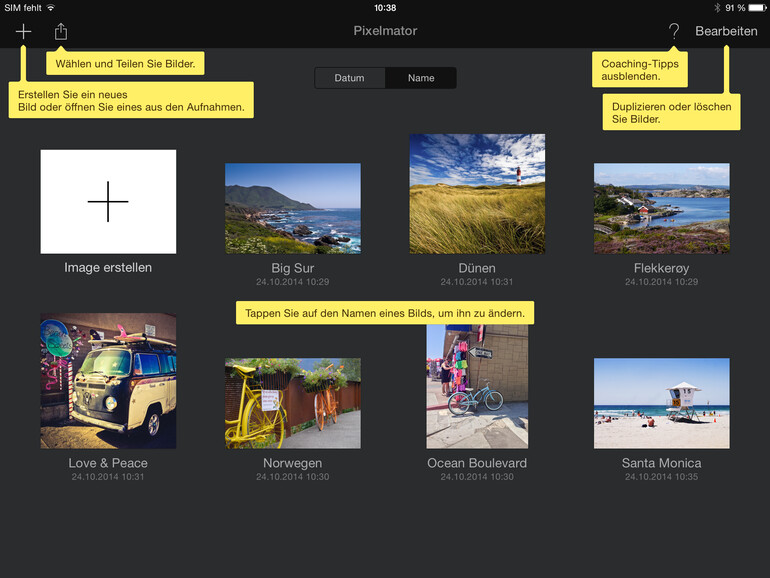Tap the 10:38 clock in status bar
This screenshot has height=578, width=770.
[385, 7]
